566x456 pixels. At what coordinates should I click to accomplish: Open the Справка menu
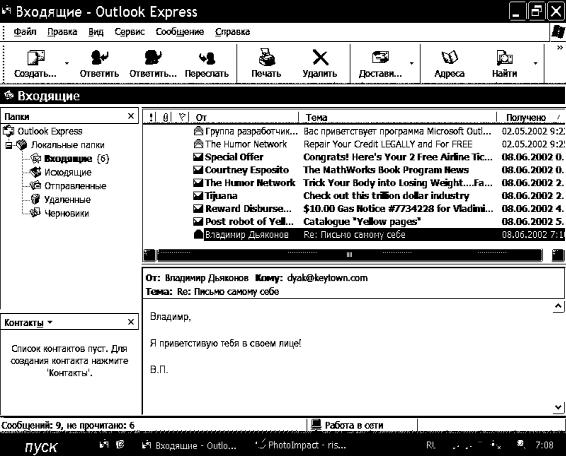click(x=232, y=32)
